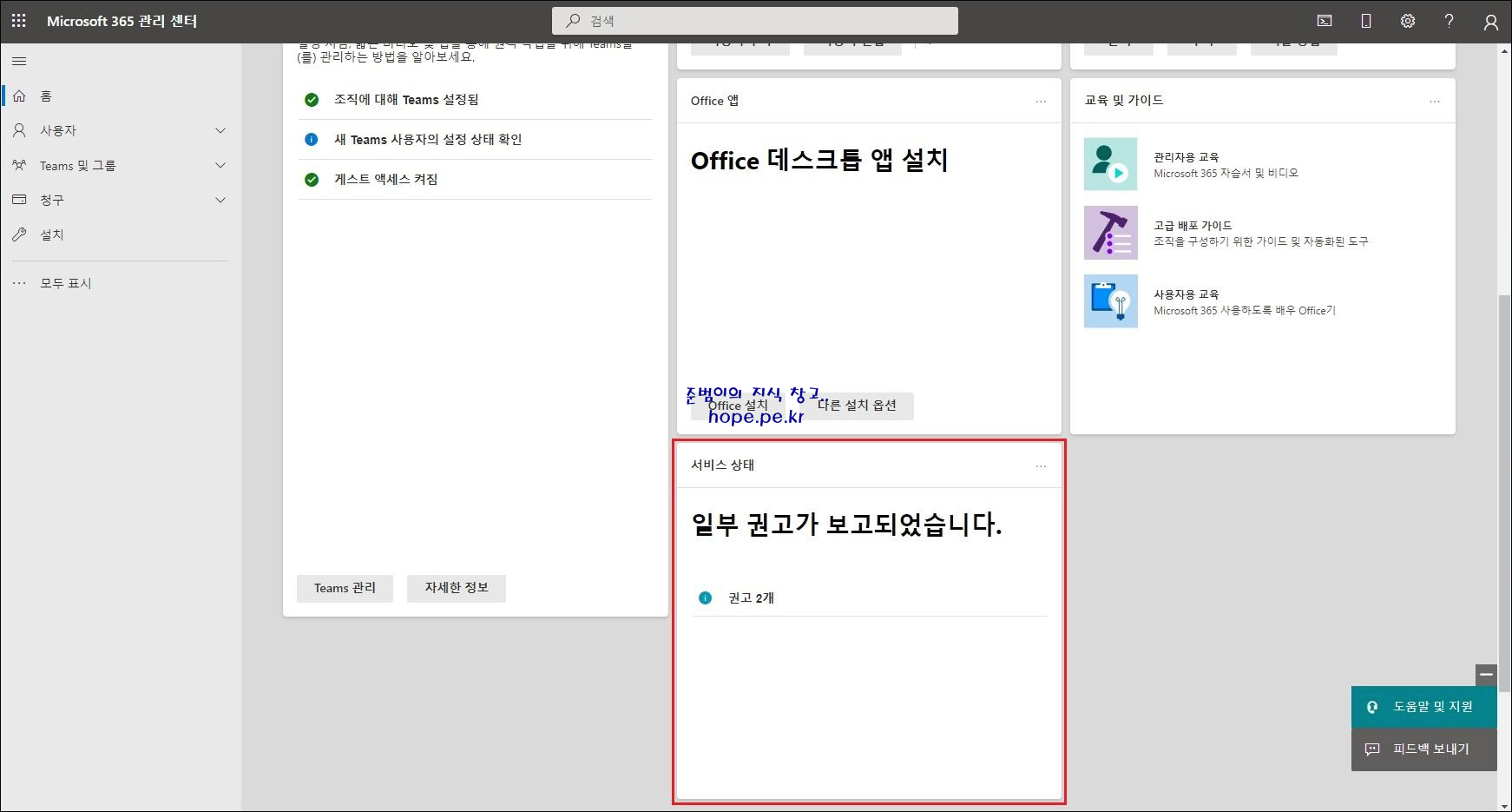Click the 청구 card icon
The image size is (1512, 812).
pos(19,200)
